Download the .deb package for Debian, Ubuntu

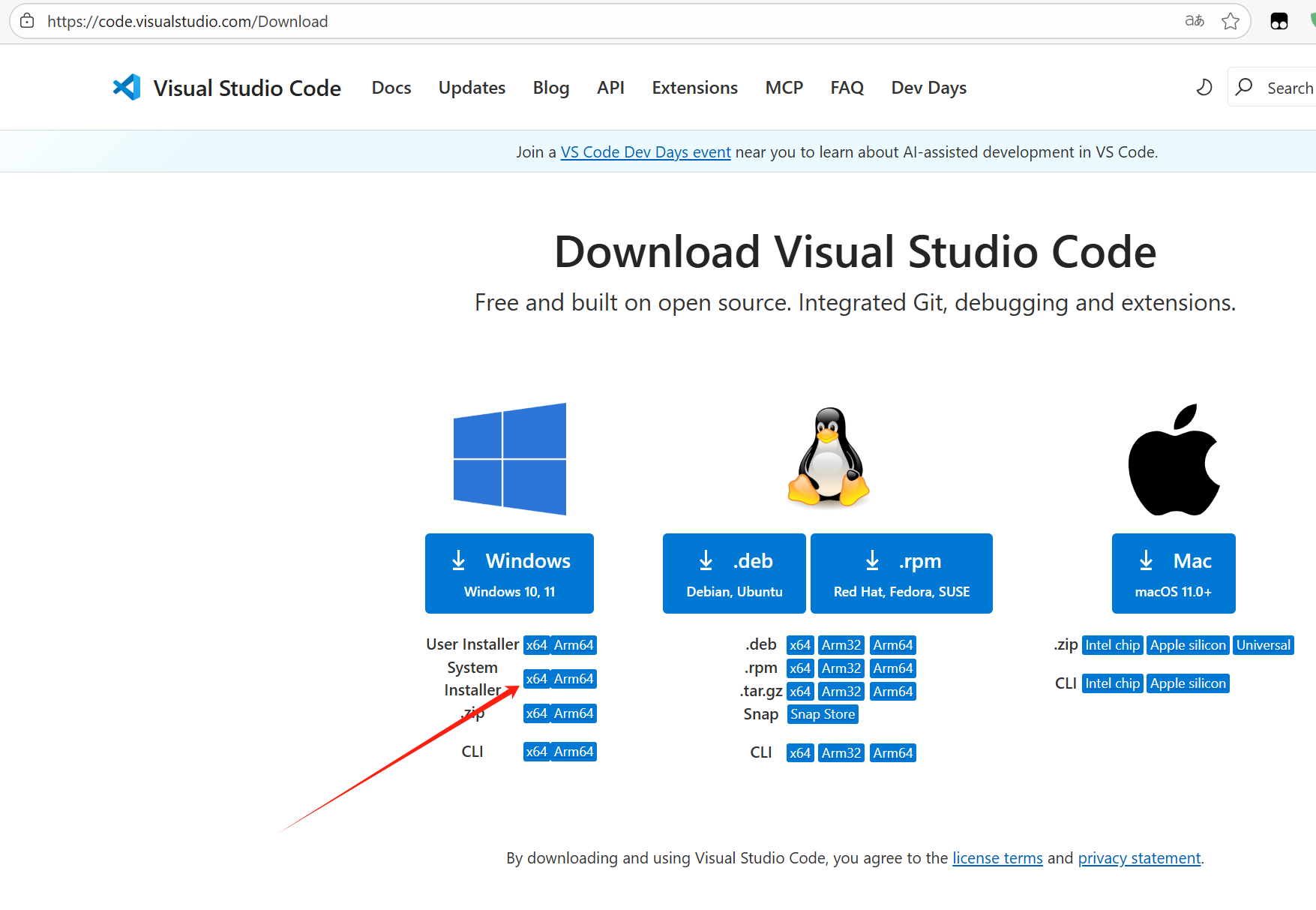point(734,574)
